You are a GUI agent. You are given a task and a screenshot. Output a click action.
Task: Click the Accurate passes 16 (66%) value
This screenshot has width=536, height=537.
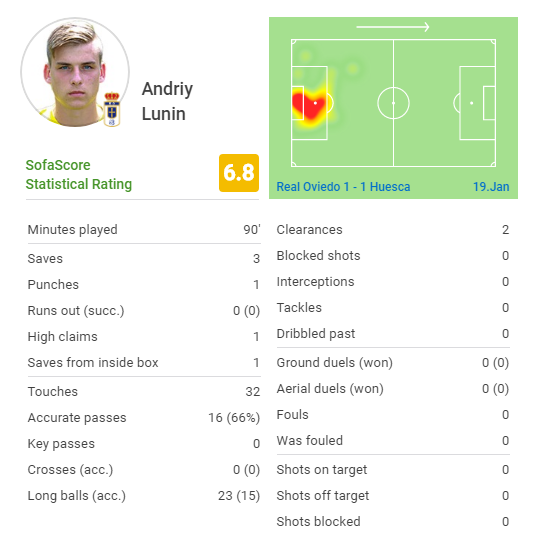pyautogui.click(x=234, y=418)
